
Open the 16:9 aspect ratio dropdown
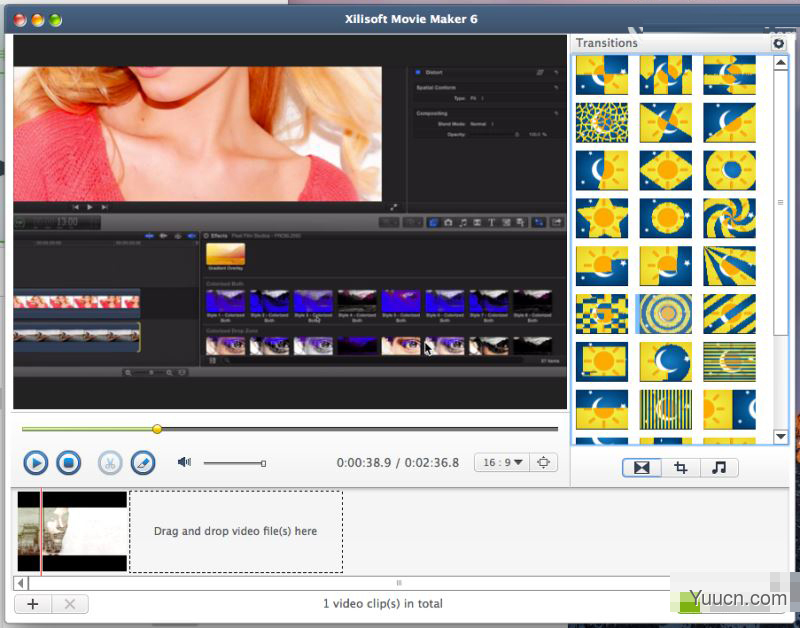click(502, 462)
